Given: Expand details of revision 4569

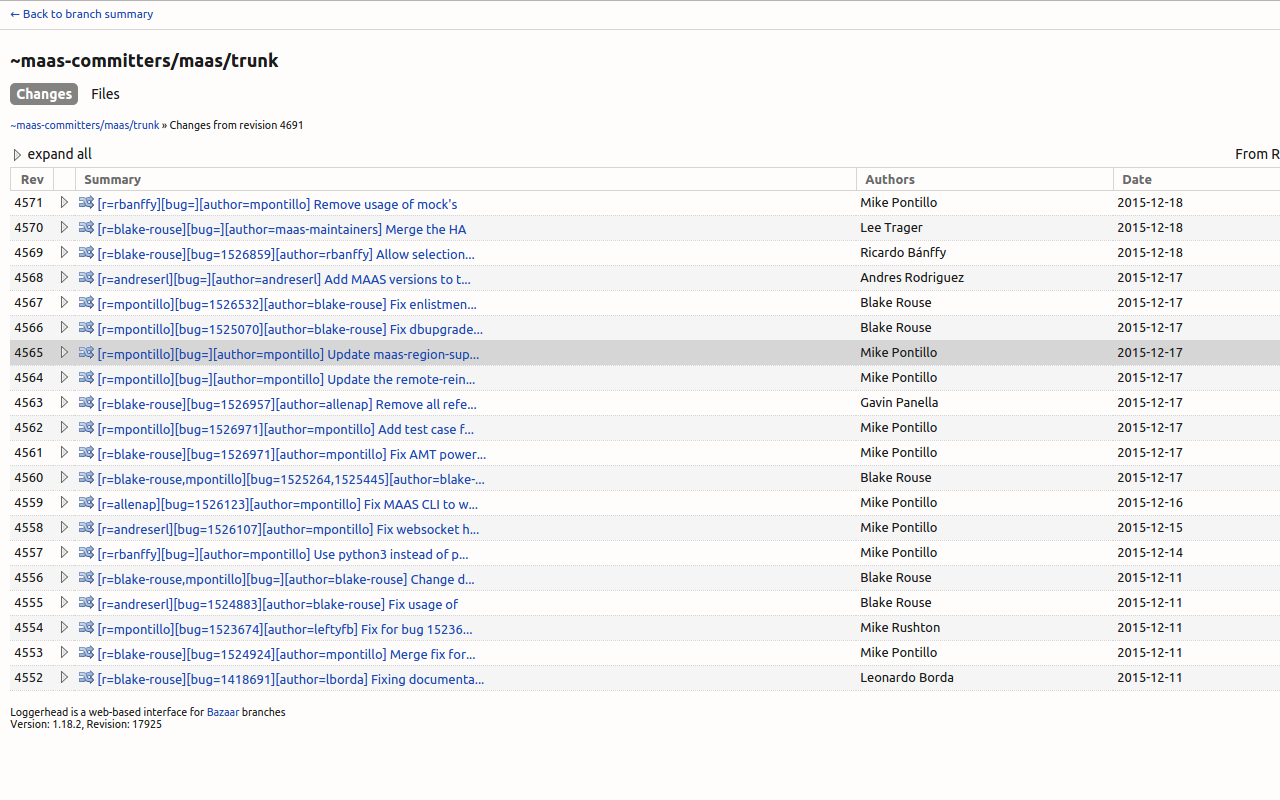Looking at the screenshot, I should (64, 252).
